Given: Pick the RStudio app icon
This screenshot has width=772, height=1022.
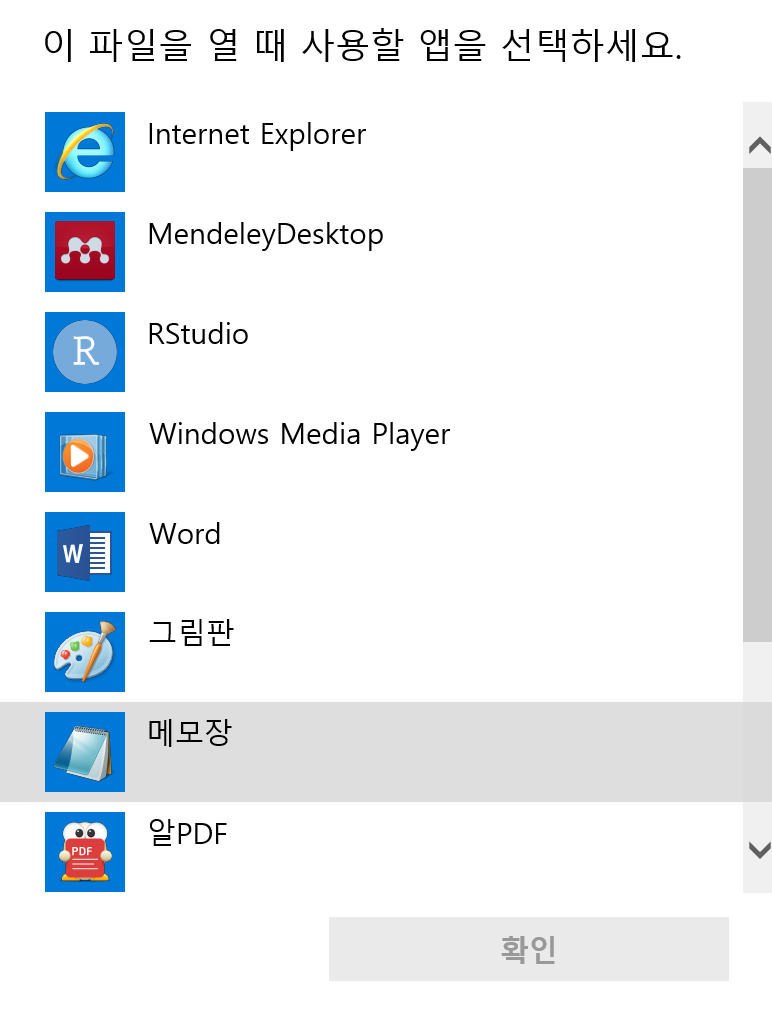Looking at the screenshot, I should pos(85,352).
